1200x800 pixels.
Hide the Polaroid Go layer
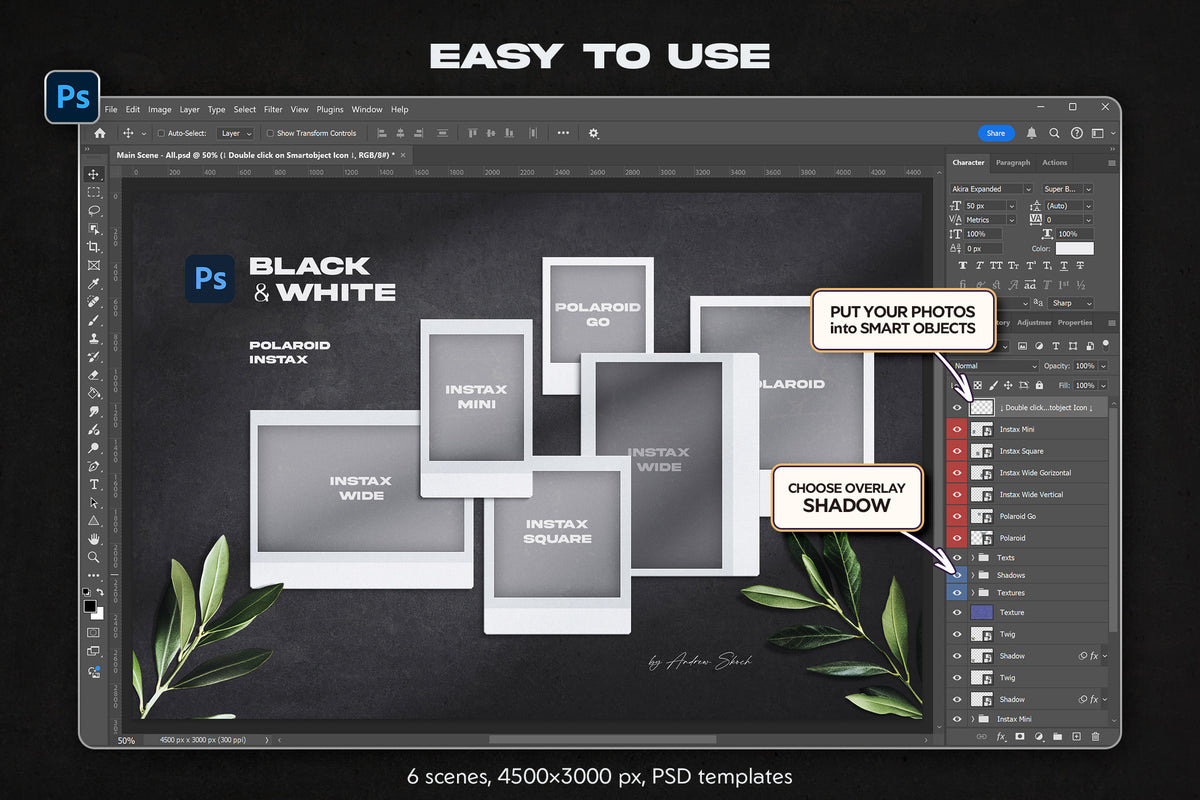point(957,516)
